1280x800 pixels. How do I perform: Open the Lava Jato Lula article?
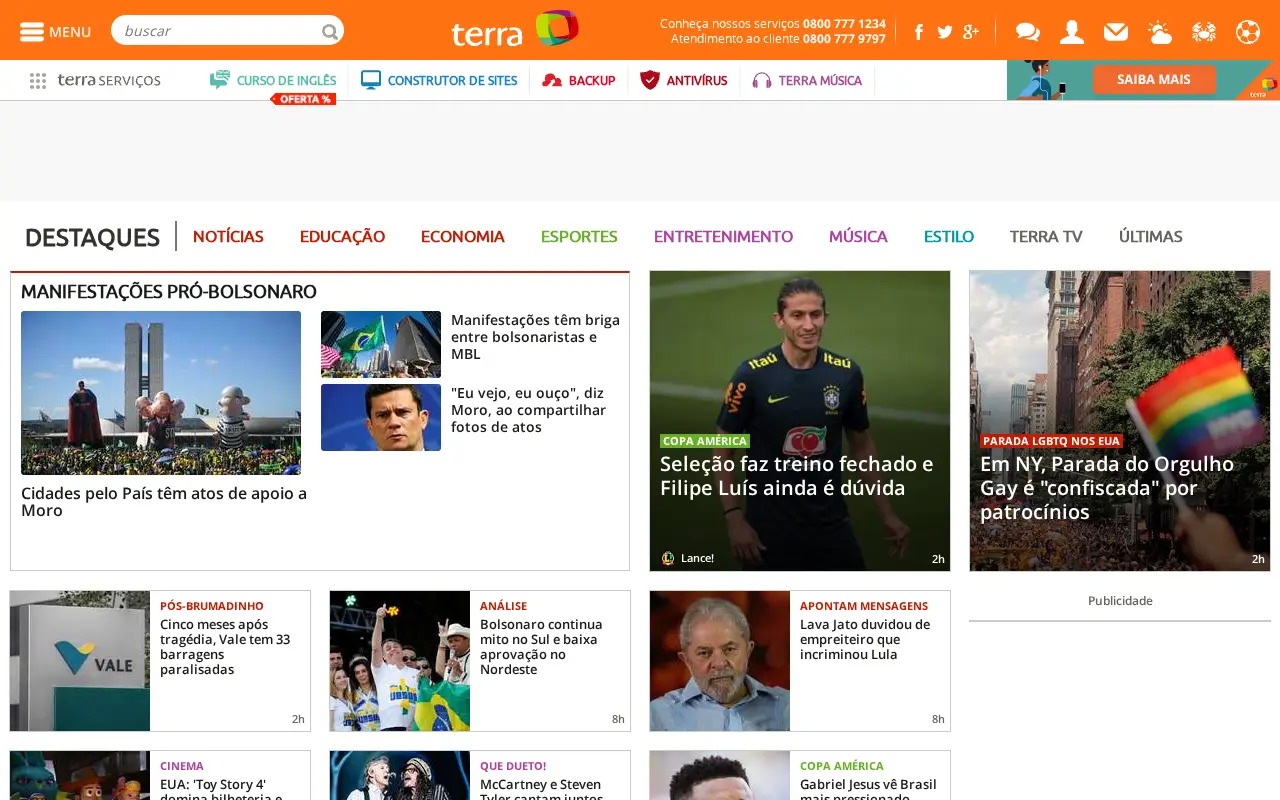click(x=800, y=661)
